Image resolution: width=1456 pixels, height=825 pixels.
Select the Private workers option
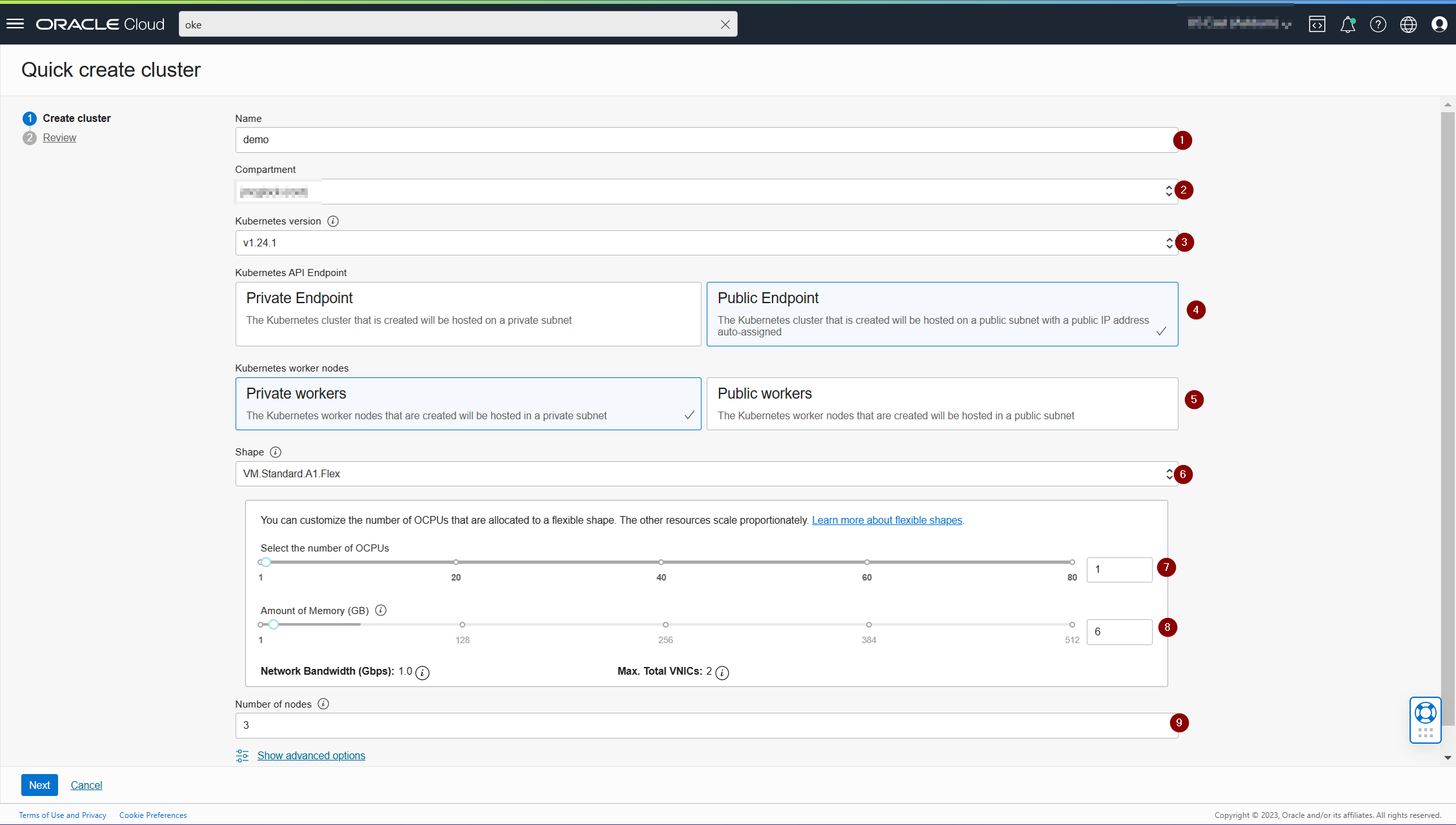click(468, 403)
